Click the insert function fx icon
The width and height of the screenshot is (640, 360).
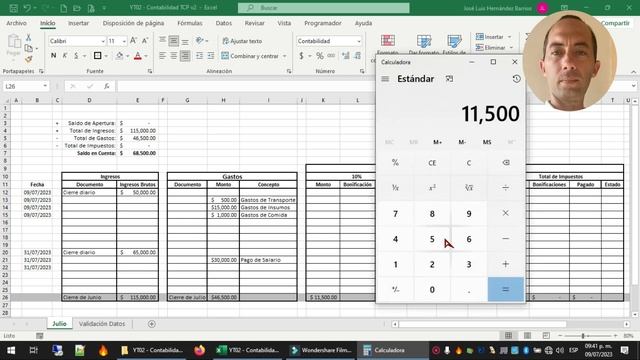(107, 86)
